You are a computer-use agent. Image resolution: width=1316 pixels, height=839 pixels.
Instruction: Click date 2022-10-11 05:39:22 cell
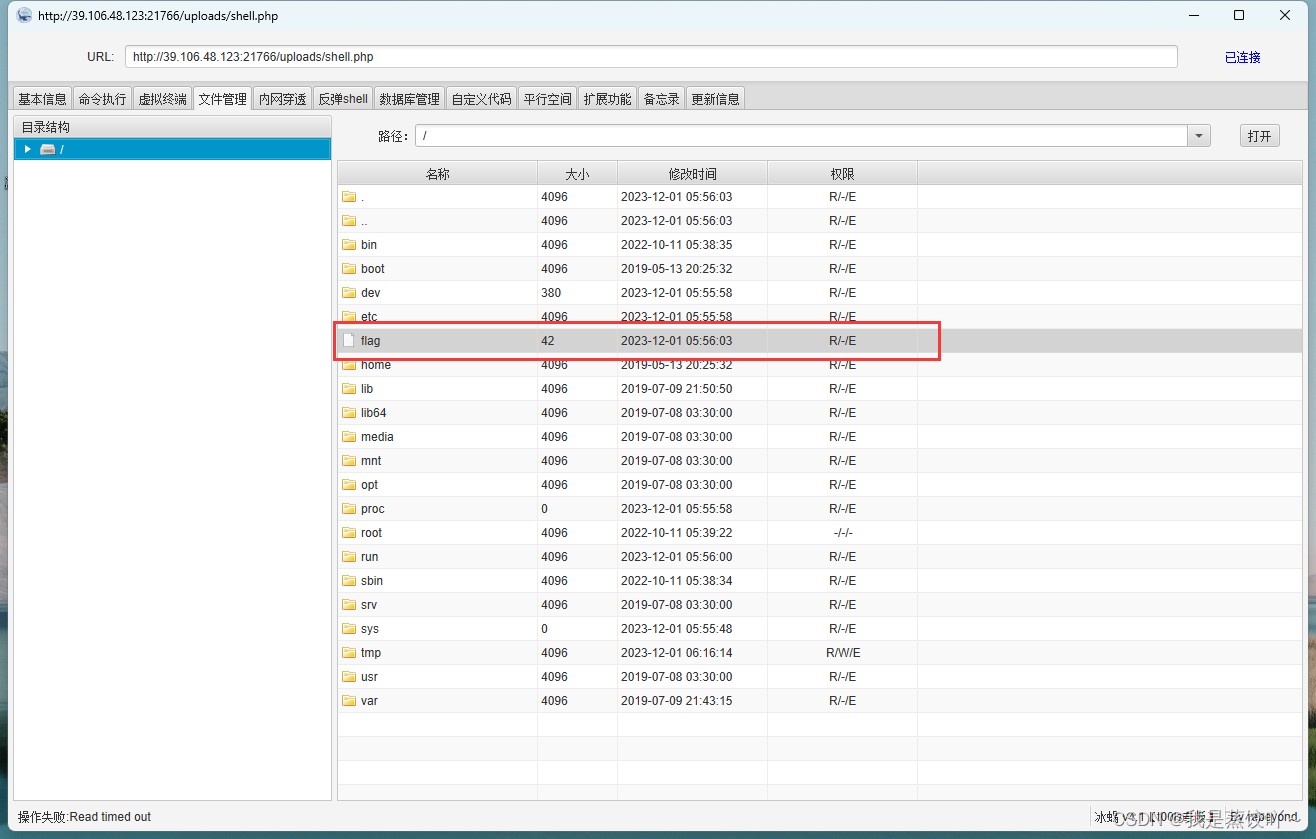(676, 533)
